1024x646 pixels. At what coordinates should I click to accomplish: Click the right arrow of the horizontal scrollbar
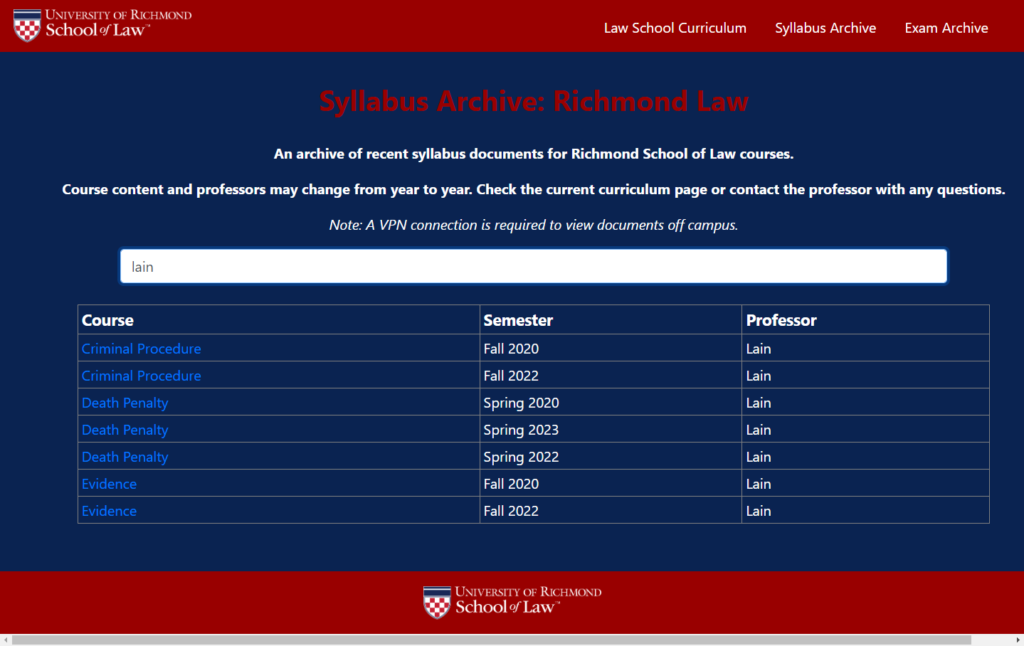1018,640
